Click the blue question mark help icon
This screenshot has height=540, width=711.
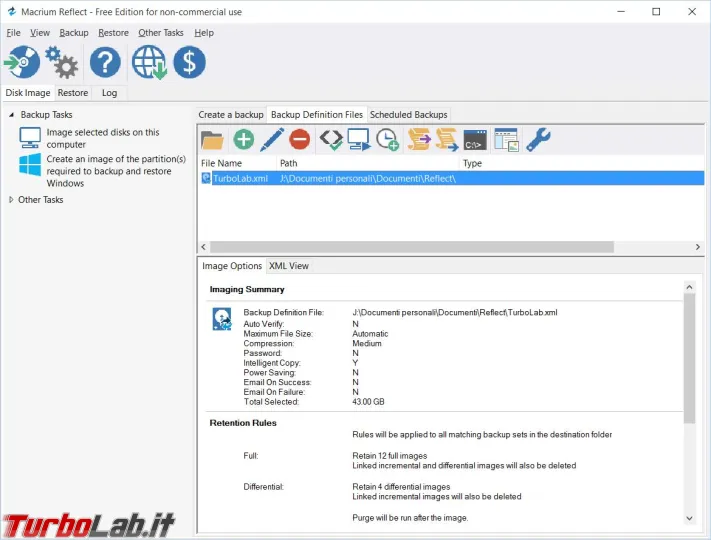pos(105,62)
